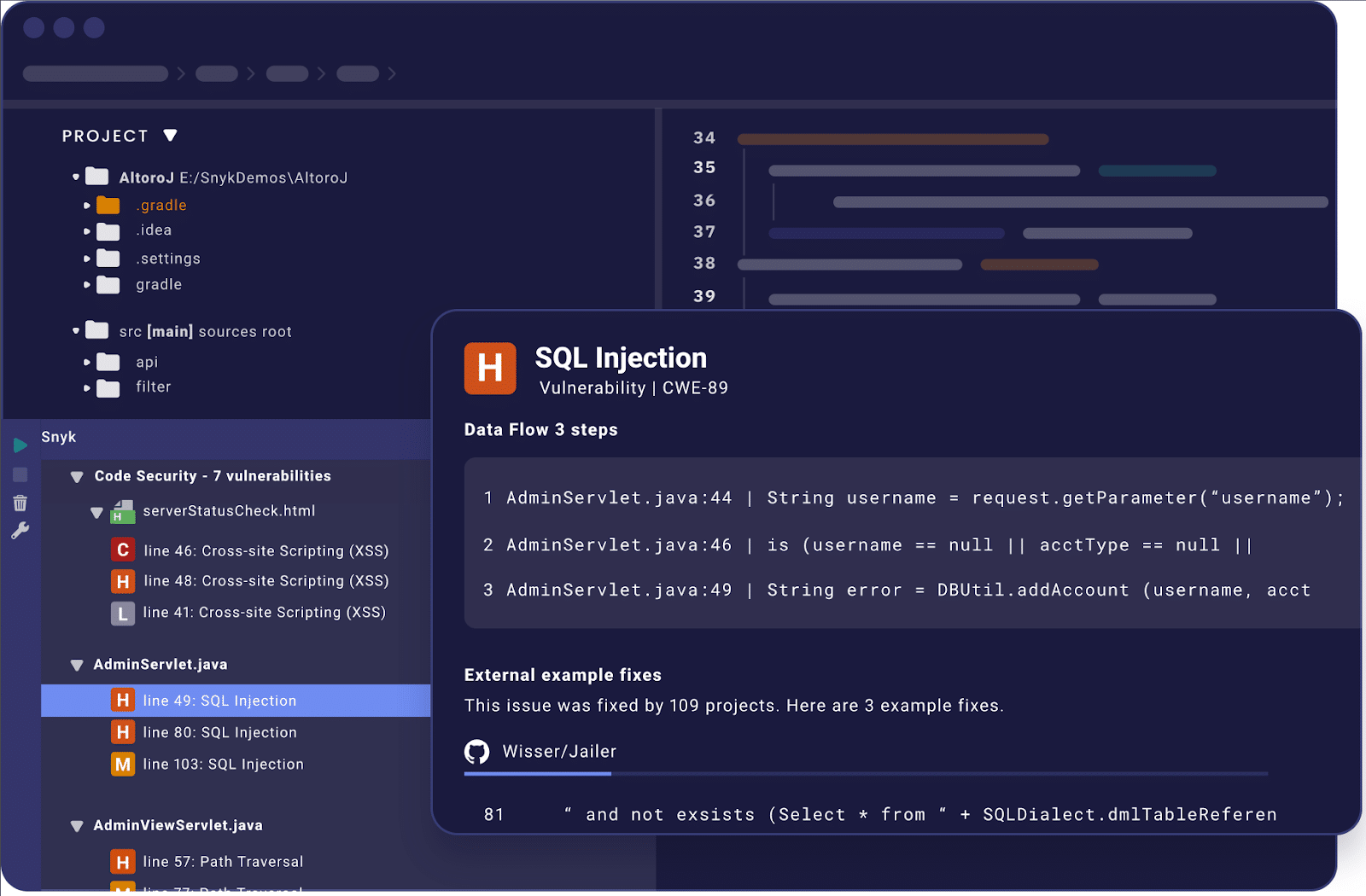Select line 48: Cross-site Scripting (XSS)
1366x896 pixels.
pyautogui.click(x=266, y=581)
